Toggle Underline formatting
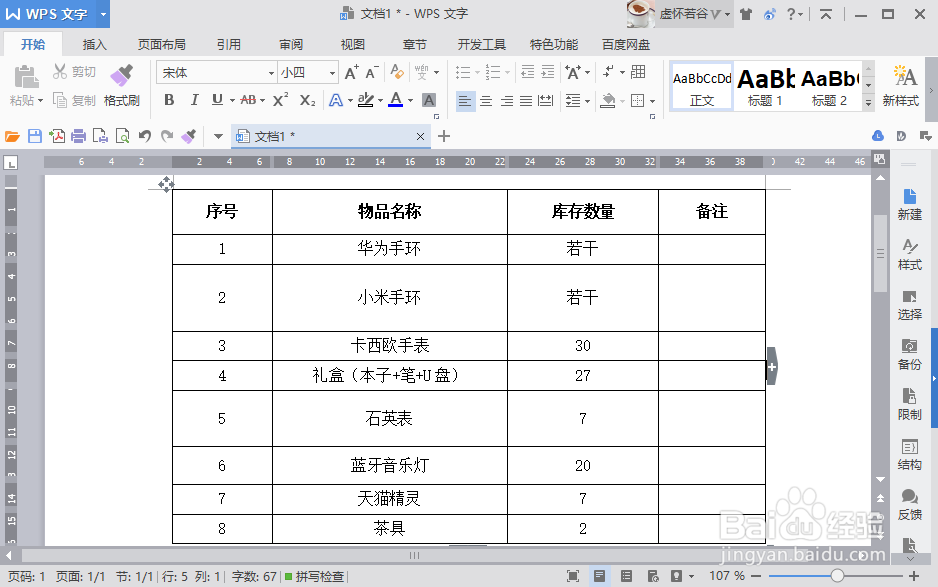Screen dimensions: 938x587 [217, 100]
